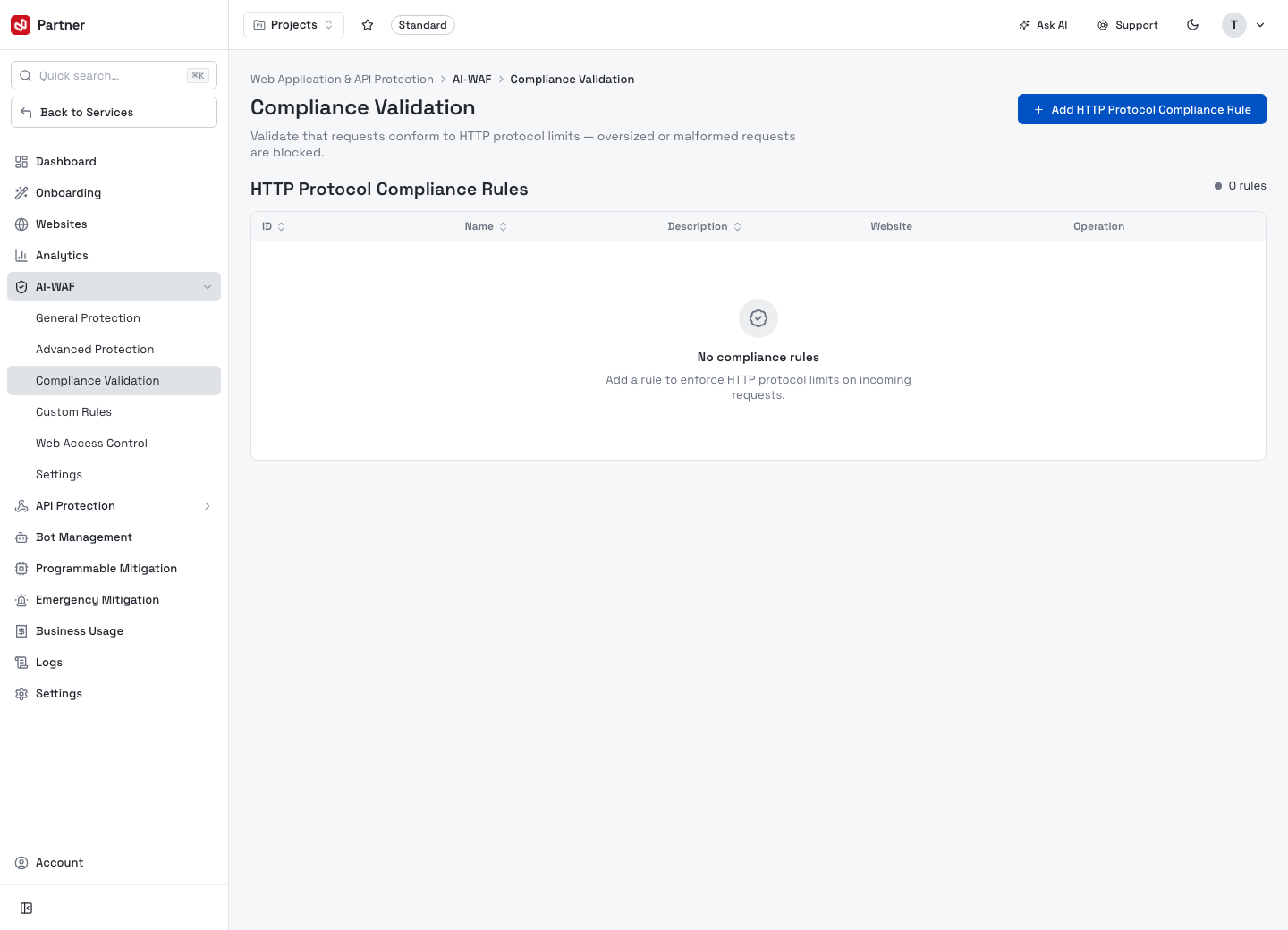Collapse sidebar panel icon

pos(27,909)
